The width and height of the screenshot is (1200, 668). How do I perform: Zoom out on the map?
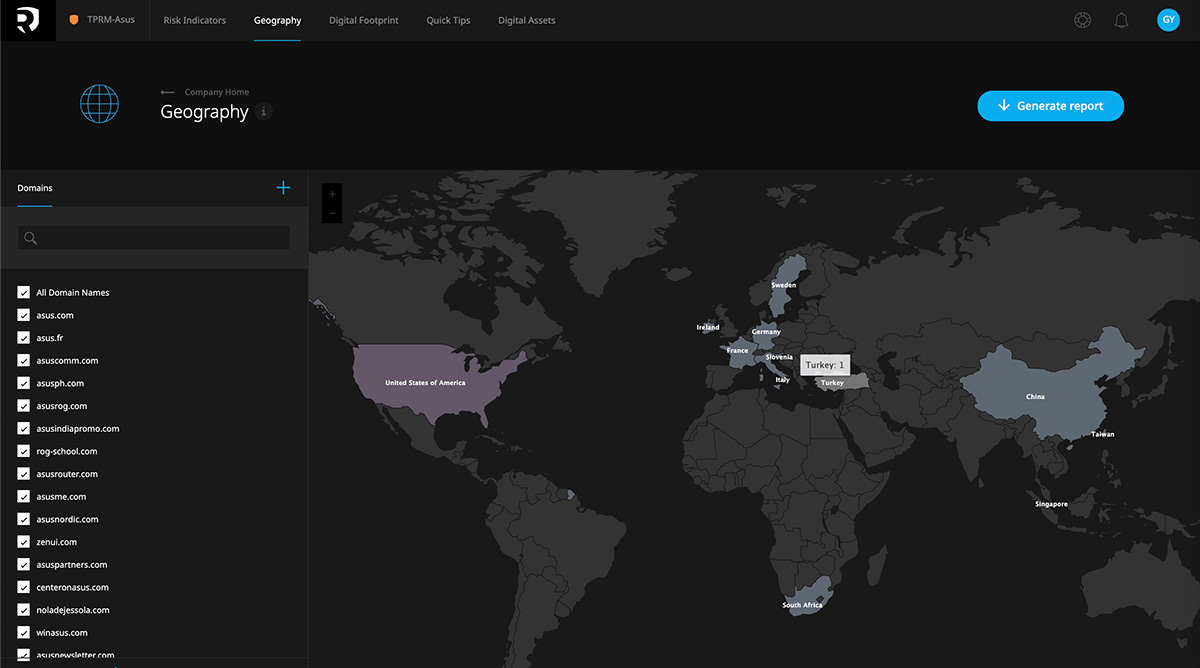click(332, 213)
